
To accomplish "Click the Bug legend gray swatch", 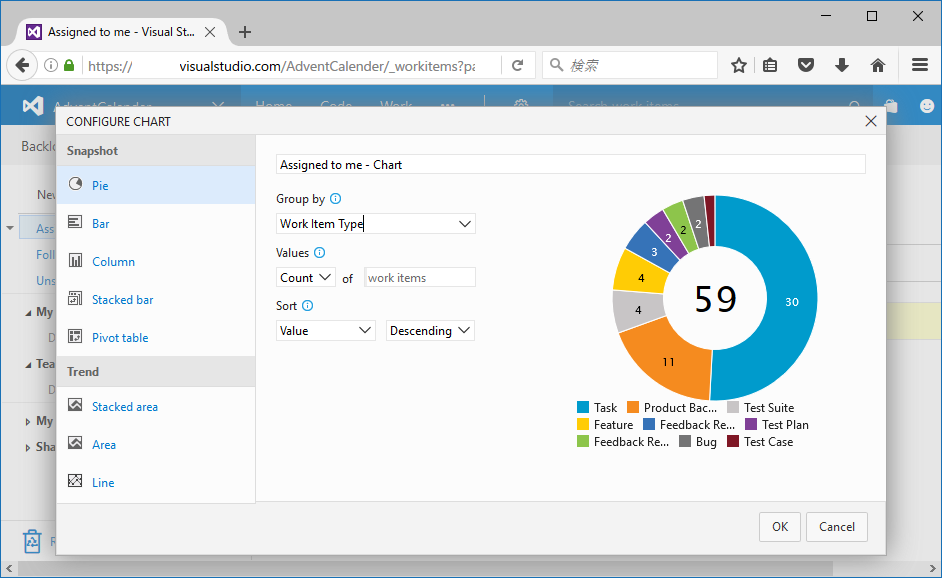I will (x=685, y=442).
